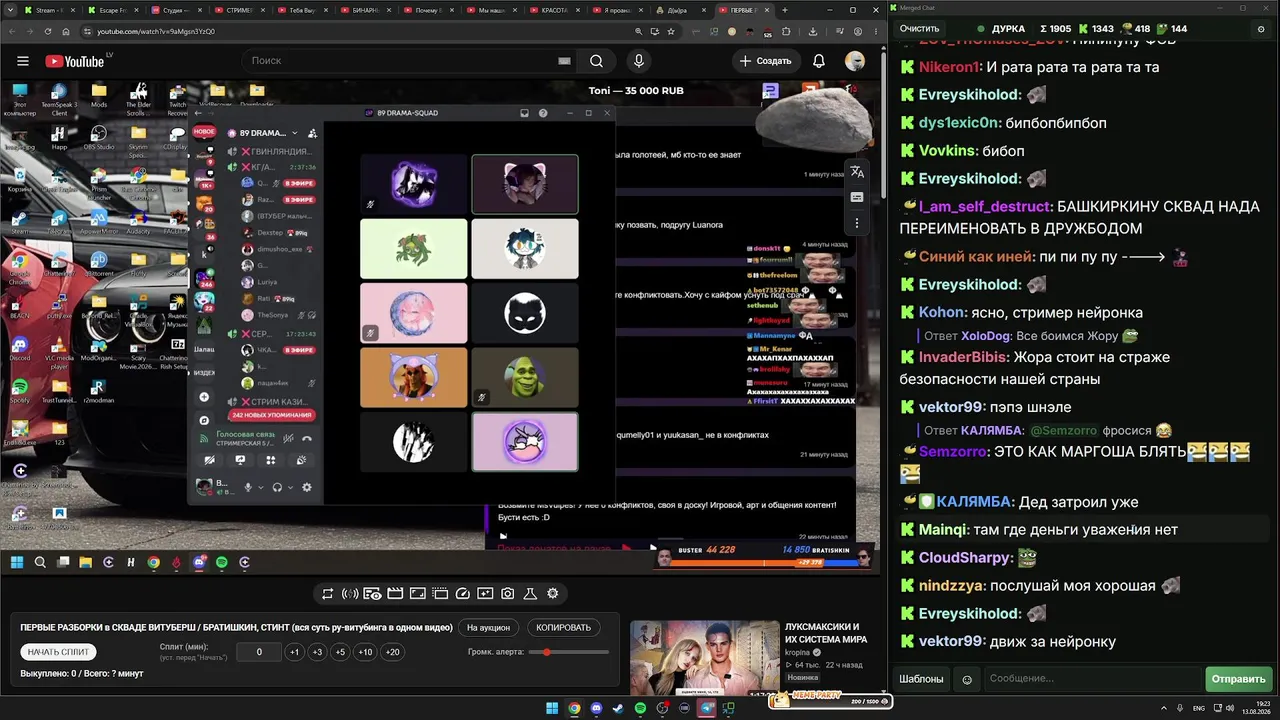Viewport: 1280px width, 720px height.
Task: Click the Отправить send button
Action: 1238,679
